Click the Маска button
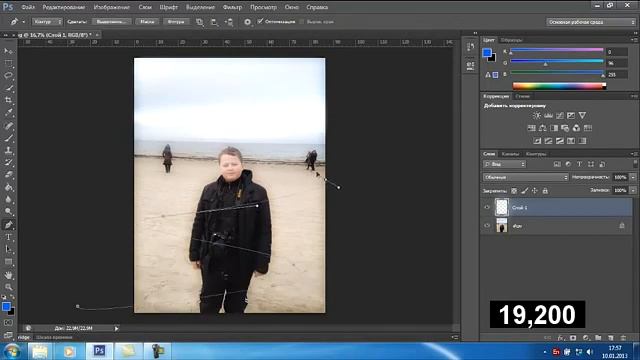 pyautogui.click(x=147, y=22)
